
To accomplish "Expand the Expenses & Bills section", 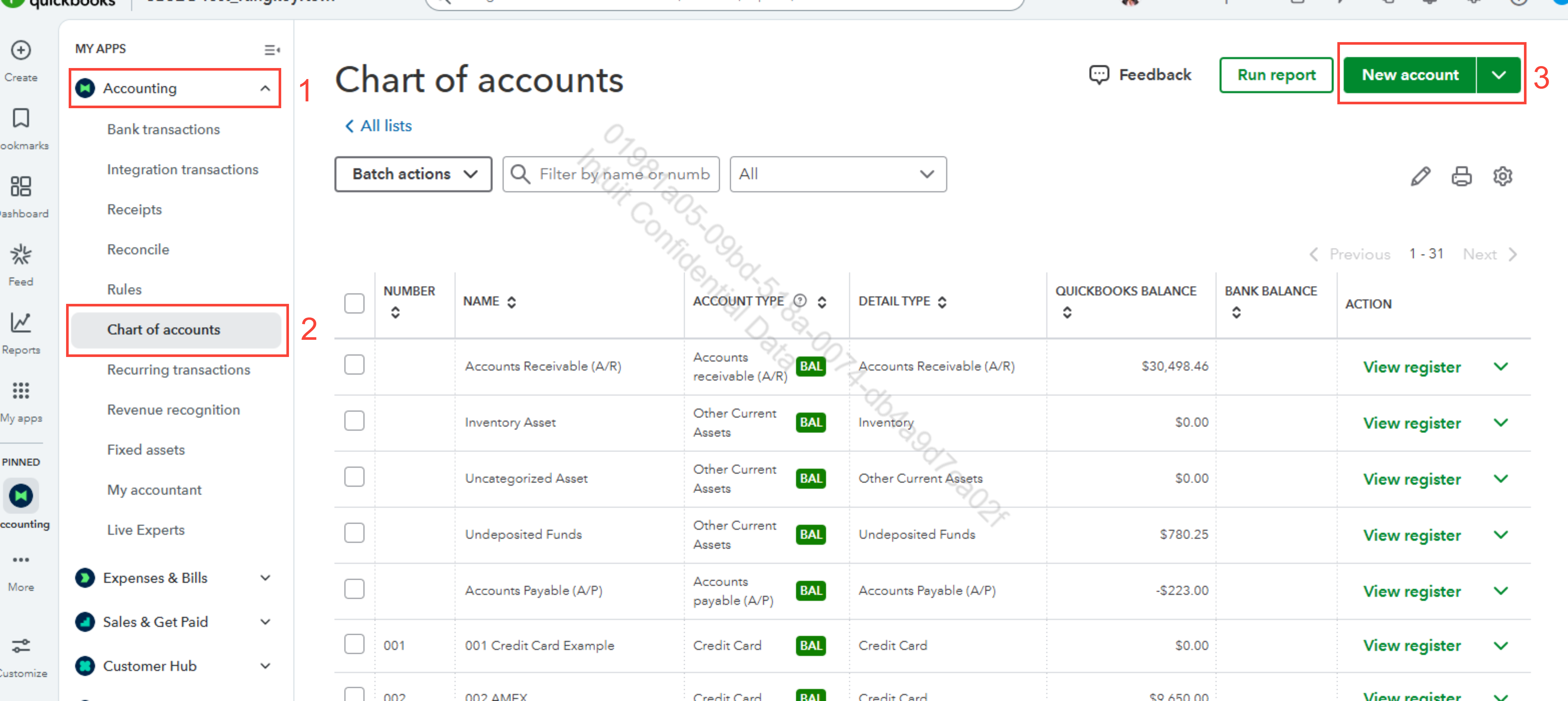I will click(x=265, y=578).
